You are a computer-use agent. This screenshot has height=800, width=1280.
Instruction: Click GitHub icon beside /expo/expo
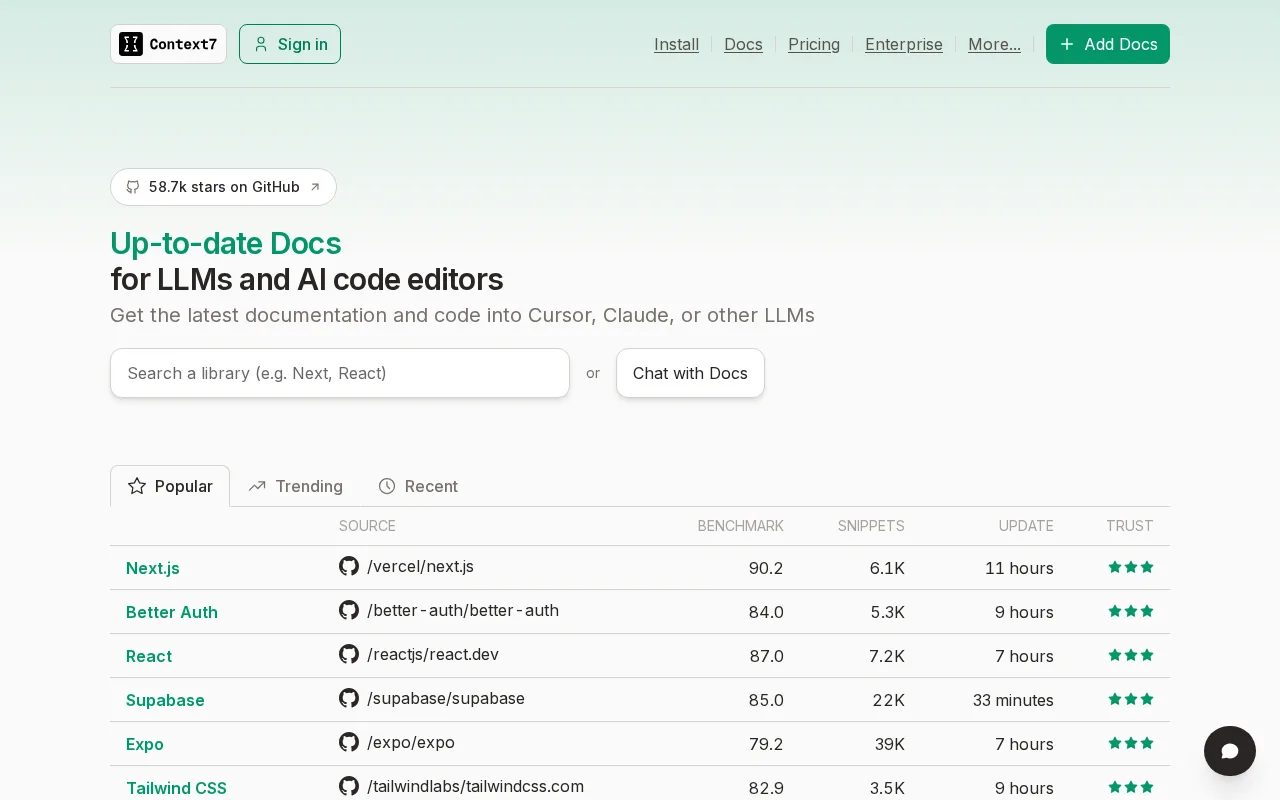pos(349,742)
